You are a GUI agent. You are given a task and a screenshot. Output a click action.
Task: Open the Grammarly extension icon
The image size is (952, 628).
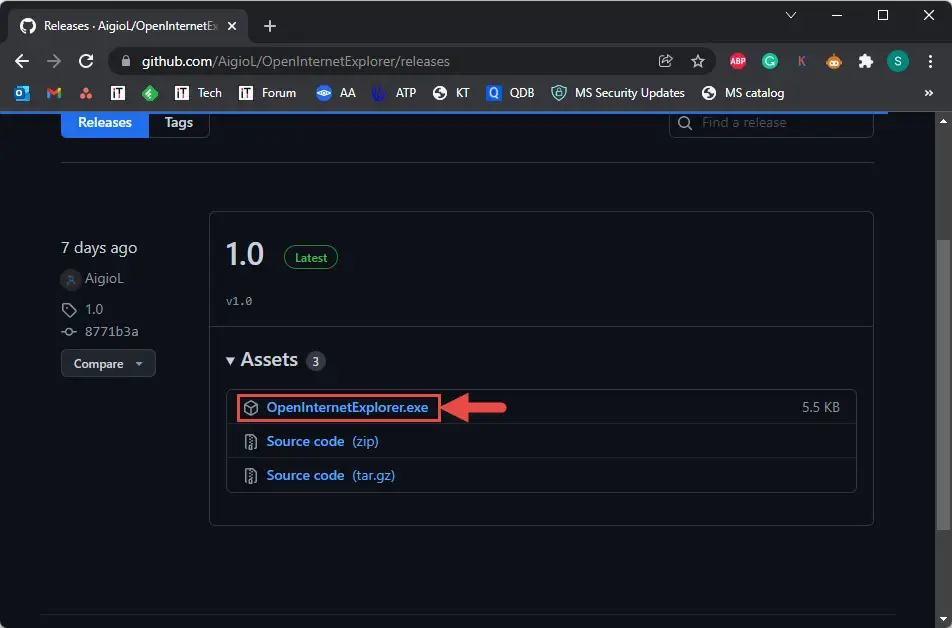(770, 61)
